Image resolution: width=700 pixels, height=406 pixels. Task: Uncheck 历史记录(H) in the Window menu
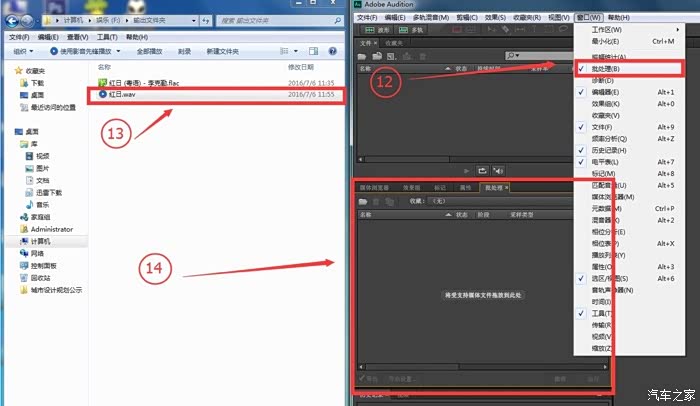[629, 151]
